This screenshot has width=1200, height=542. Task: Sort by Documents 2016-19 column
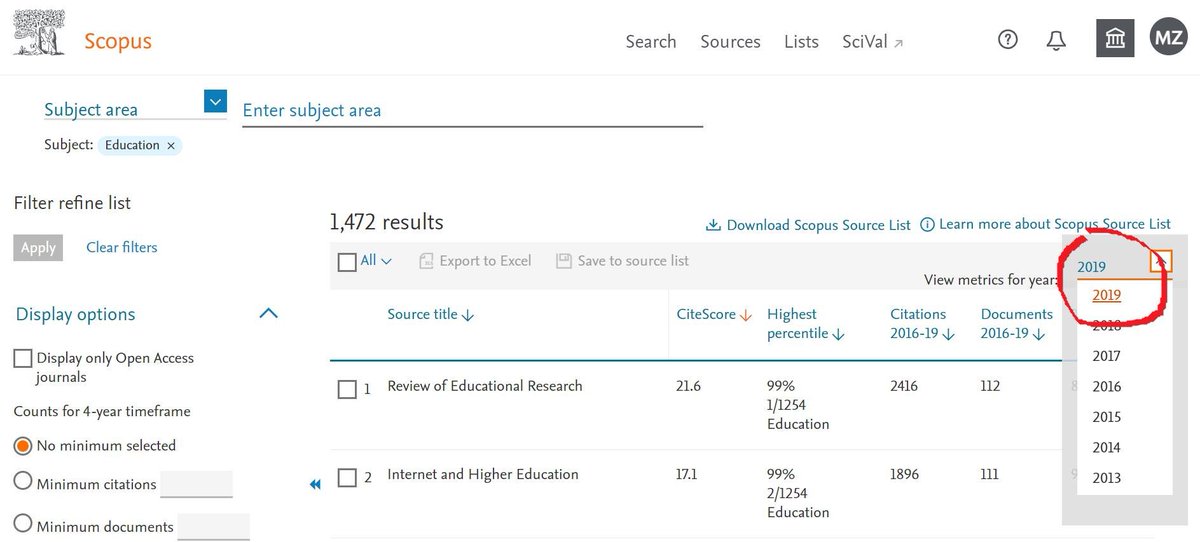[x=1016, y=324]
